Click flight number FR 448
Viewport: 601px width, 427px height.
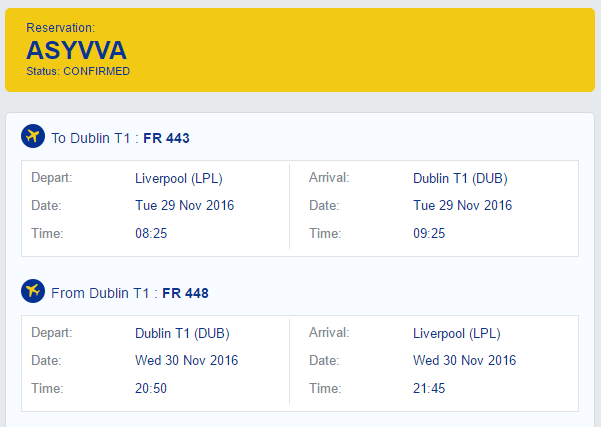point(186,293)
